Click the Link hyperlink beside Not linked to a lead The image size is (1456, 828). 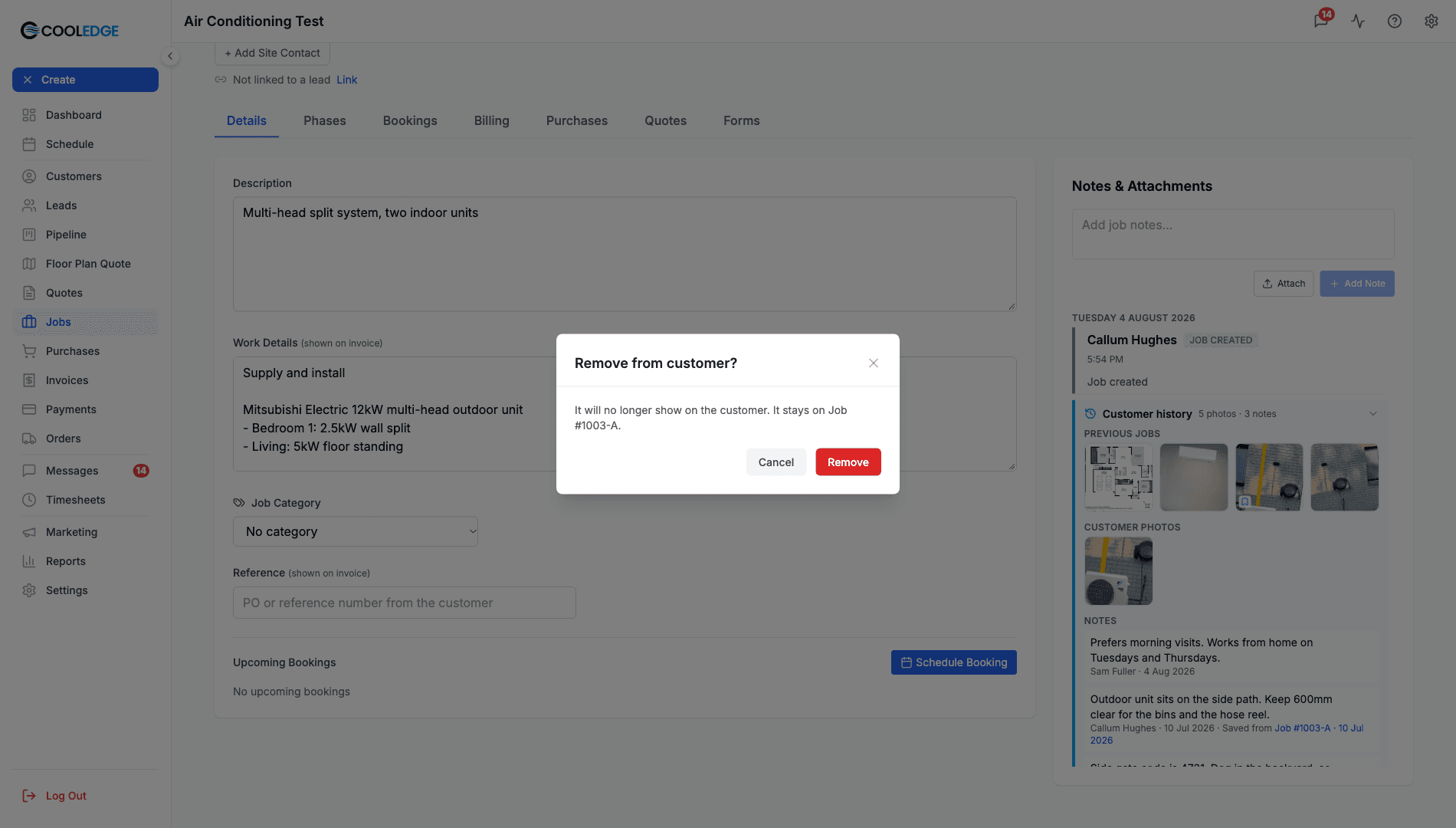coord(346,80)
